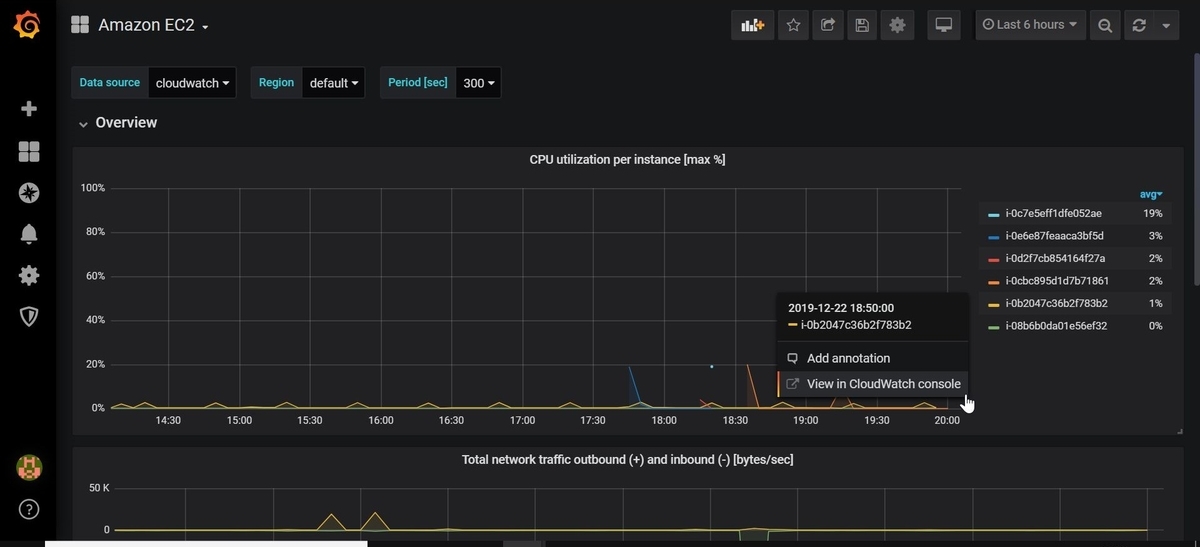Viewport: 1200px width, 547px height.
Task: Click the Grafana logo home icon
Action: [28, 25]
